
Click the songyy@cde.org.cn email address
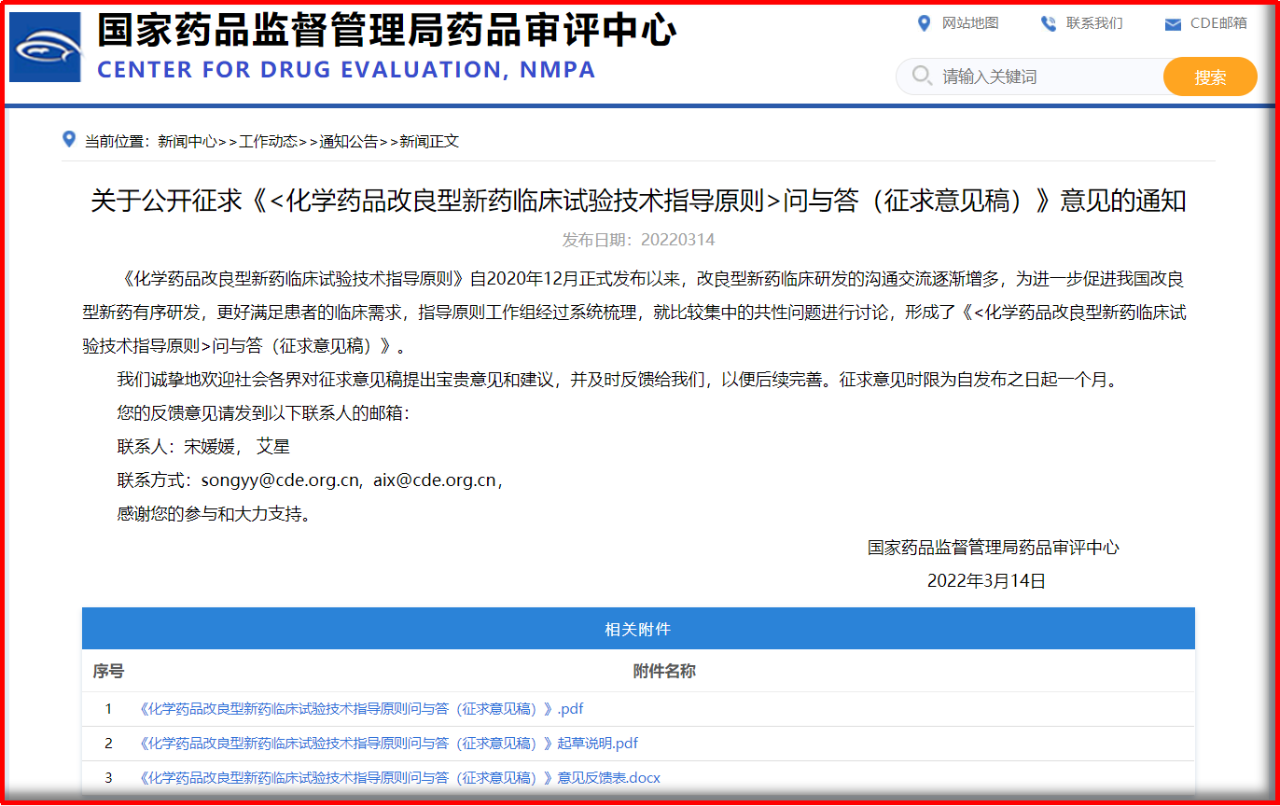280,480
